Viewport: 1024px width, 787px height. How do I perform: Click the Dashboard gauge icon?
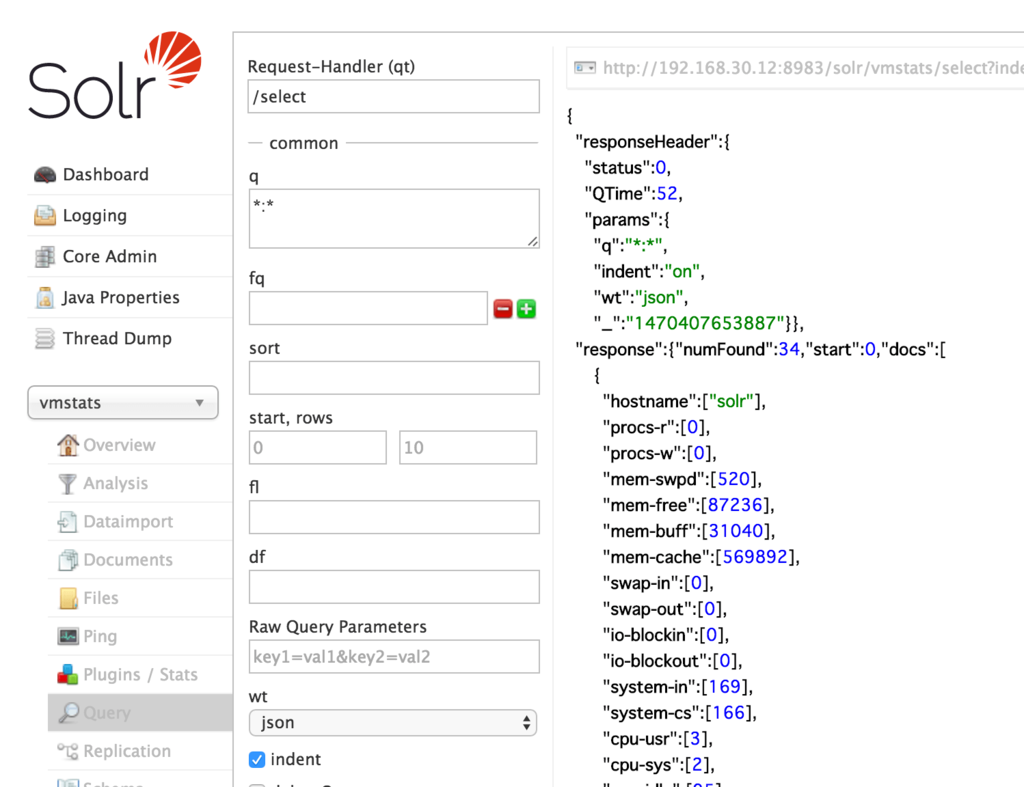pyautogui.click(x=45, y=174)
